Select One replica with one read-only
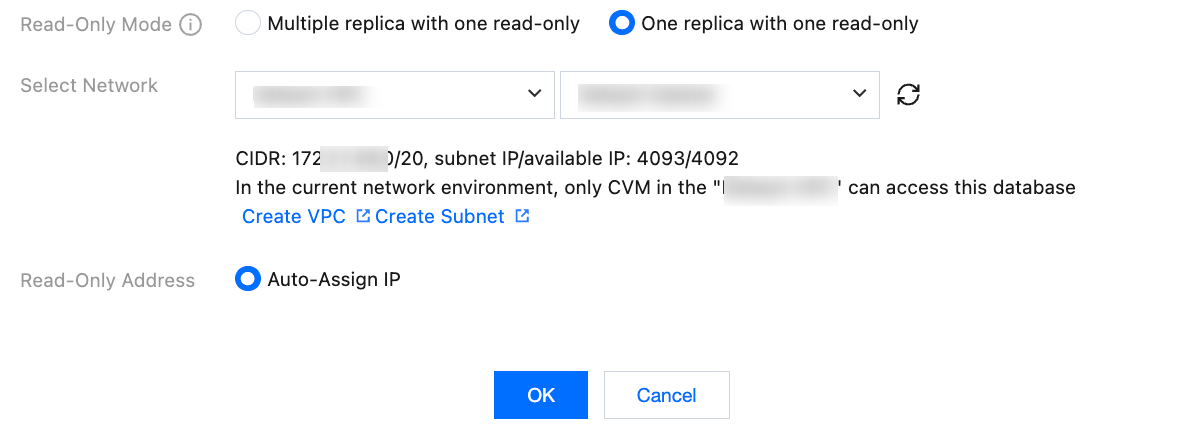The width and height of the screenshot is (1196, 434). click(x=621, y=23)
